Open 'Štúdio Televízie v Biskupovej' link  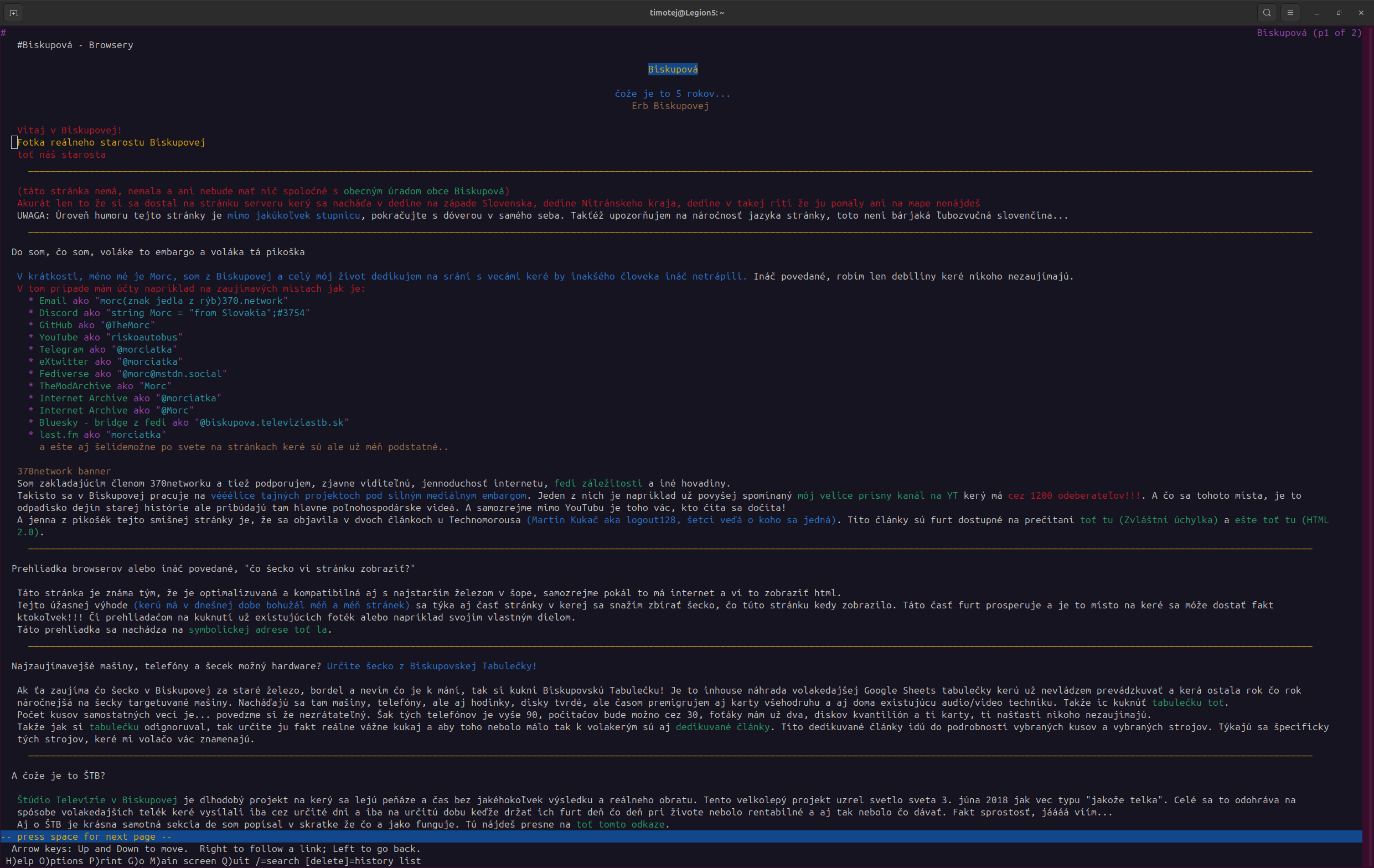pos(97,800)
